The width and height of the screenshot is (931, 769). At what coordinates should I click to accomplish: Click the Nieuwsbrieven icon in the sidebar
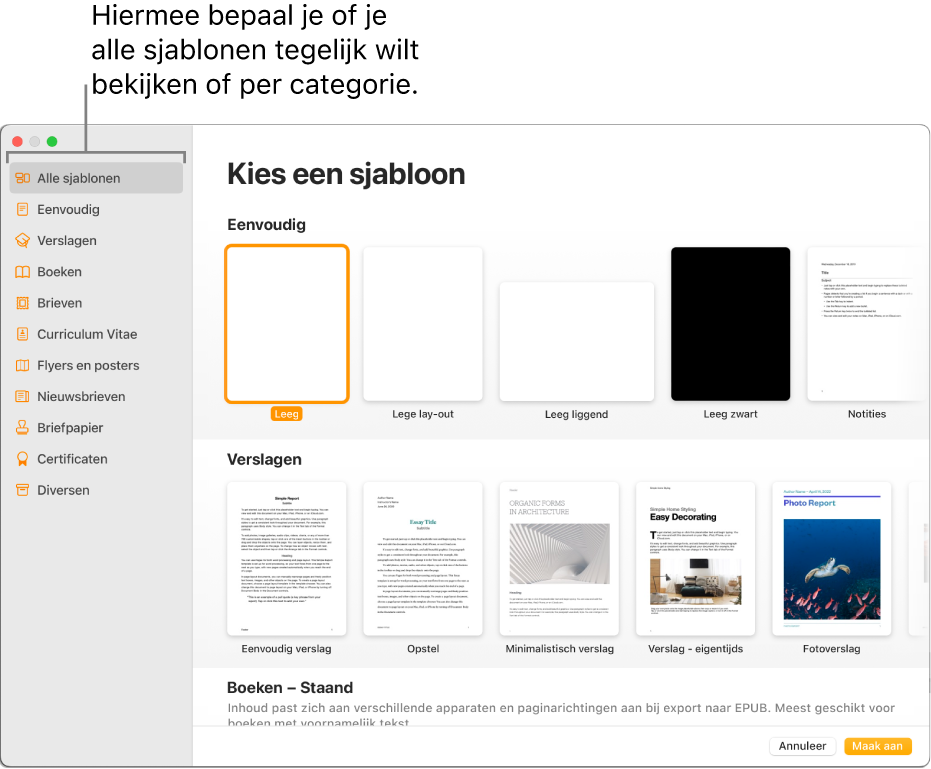point(23,397)
